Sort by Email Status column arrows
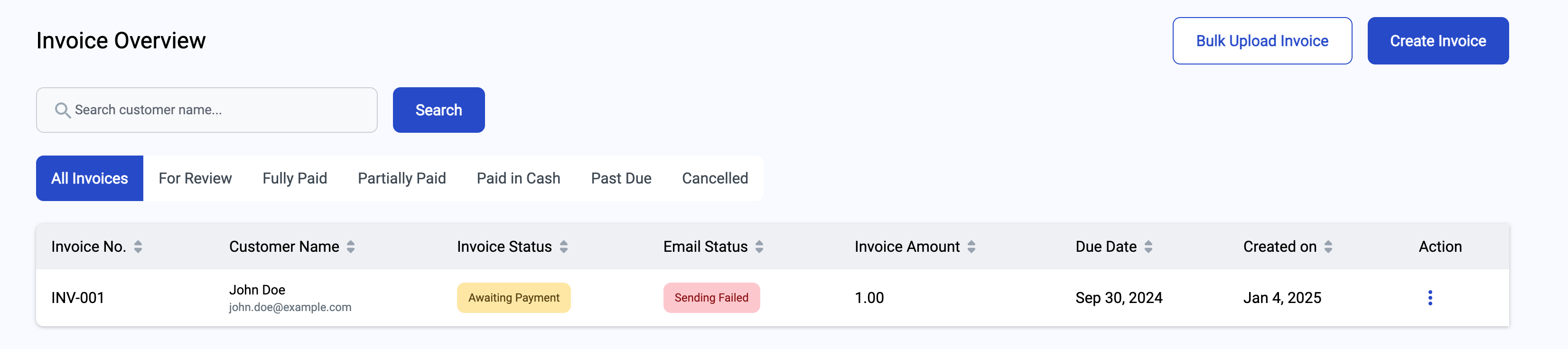The height and width of the screenshot is (349, 1568). (759, 247)
